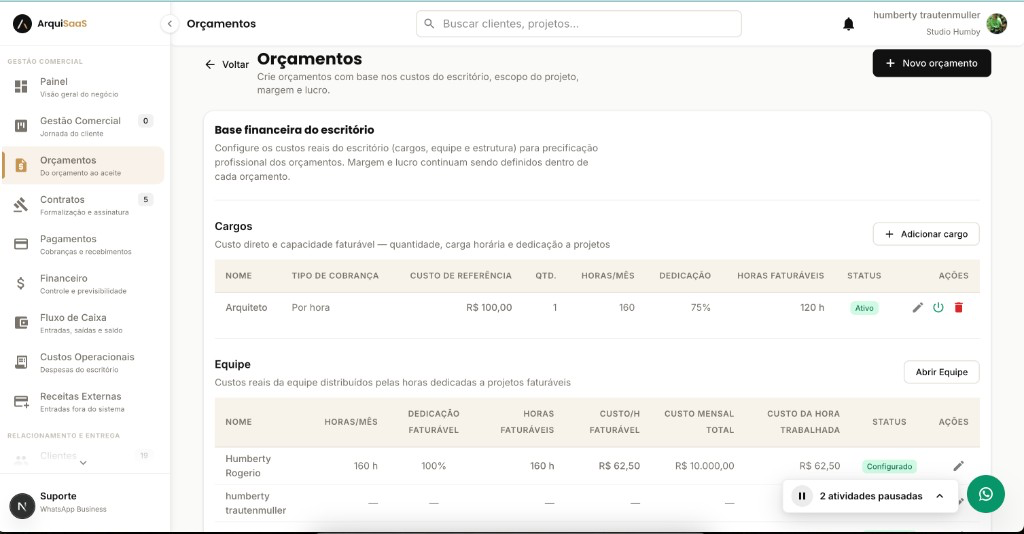Click the Pagamentos card icon

(21, 244)
